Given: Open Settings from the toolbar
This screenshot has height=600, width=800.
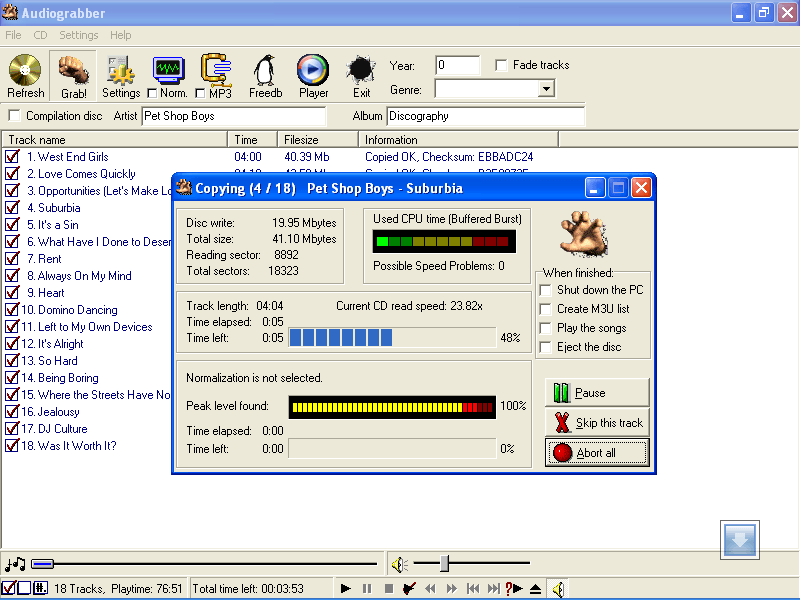Looking at the screenshot, I should click(x=121, y=71).
